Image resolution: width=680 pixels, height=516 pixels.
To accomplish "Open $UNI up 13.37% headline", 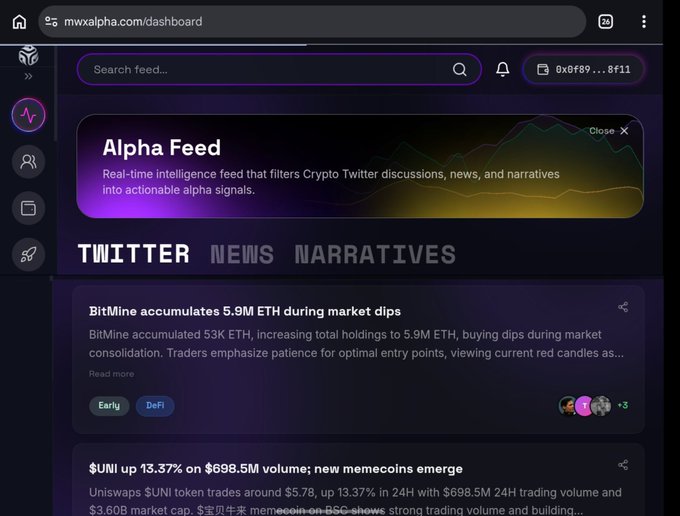I will (275, 469).
